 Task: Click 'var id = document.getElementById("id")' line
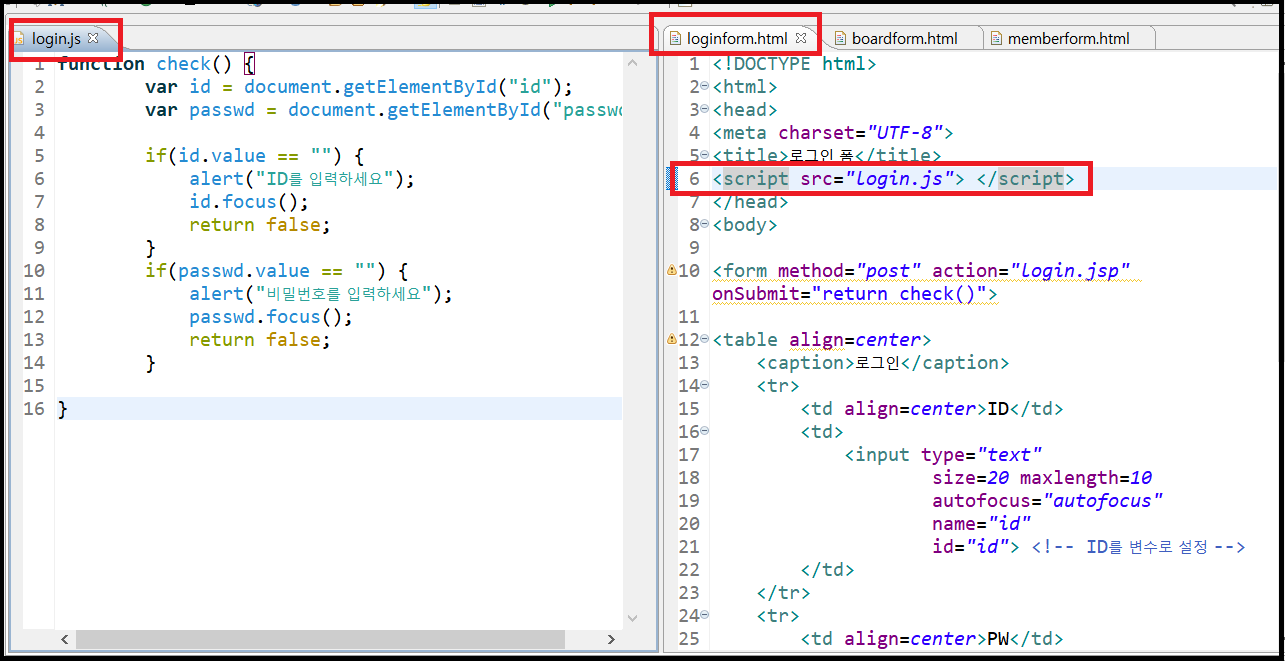(x=359, y=87)
